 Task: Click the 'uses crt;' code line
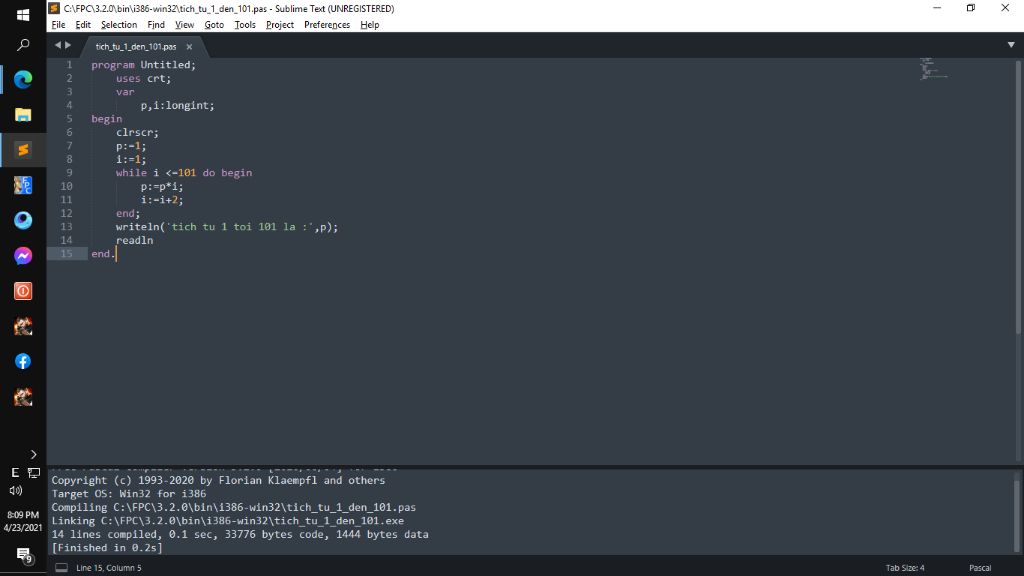coord(144,78)
